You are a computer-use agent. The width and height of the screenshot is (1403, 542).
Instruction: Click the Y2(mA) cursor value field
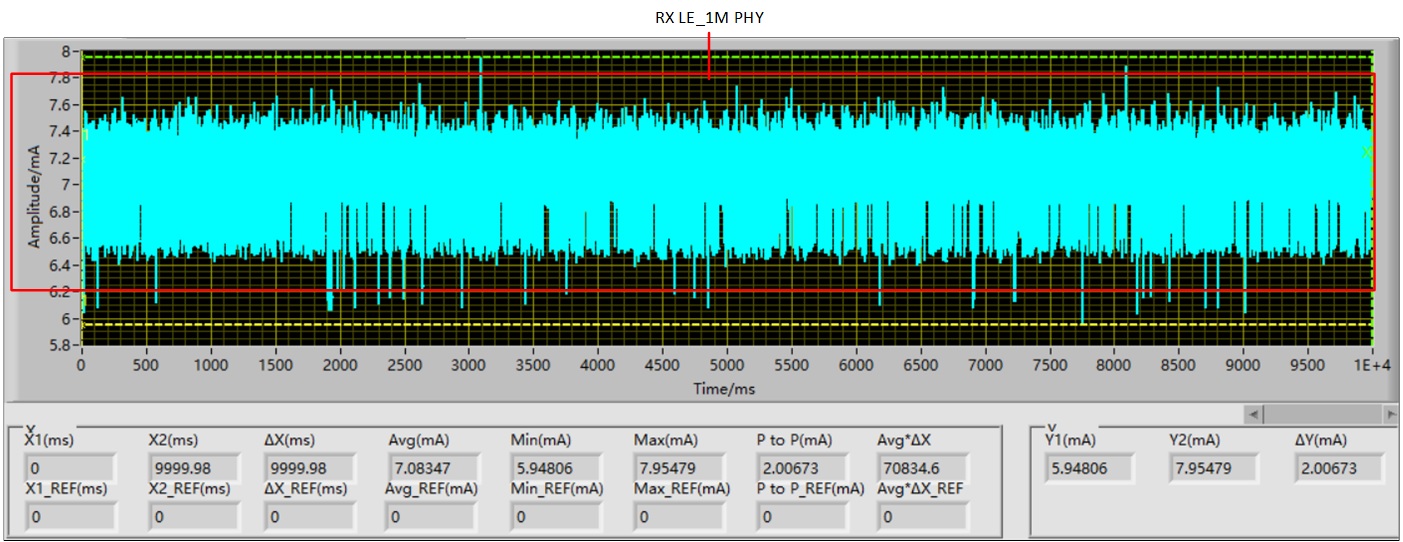click(x=1215, y=468)
